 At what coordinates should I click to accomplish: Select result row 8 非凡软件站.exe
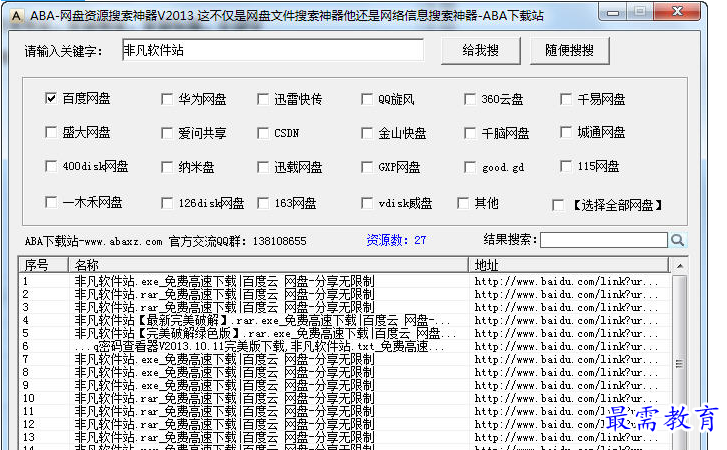[344, 372]
